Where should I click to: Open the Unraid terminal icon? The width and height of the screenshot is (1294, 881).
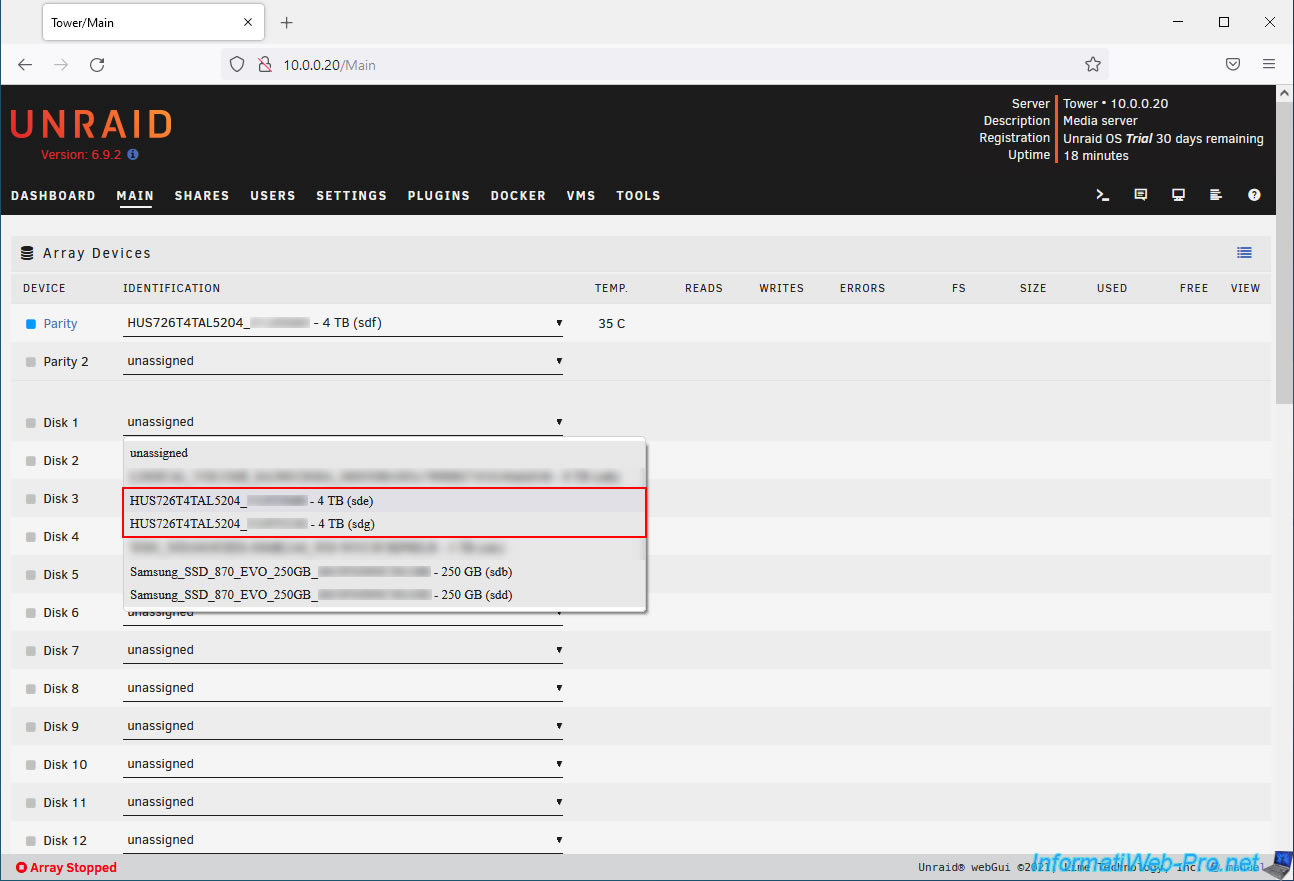tap(1103, 195)
